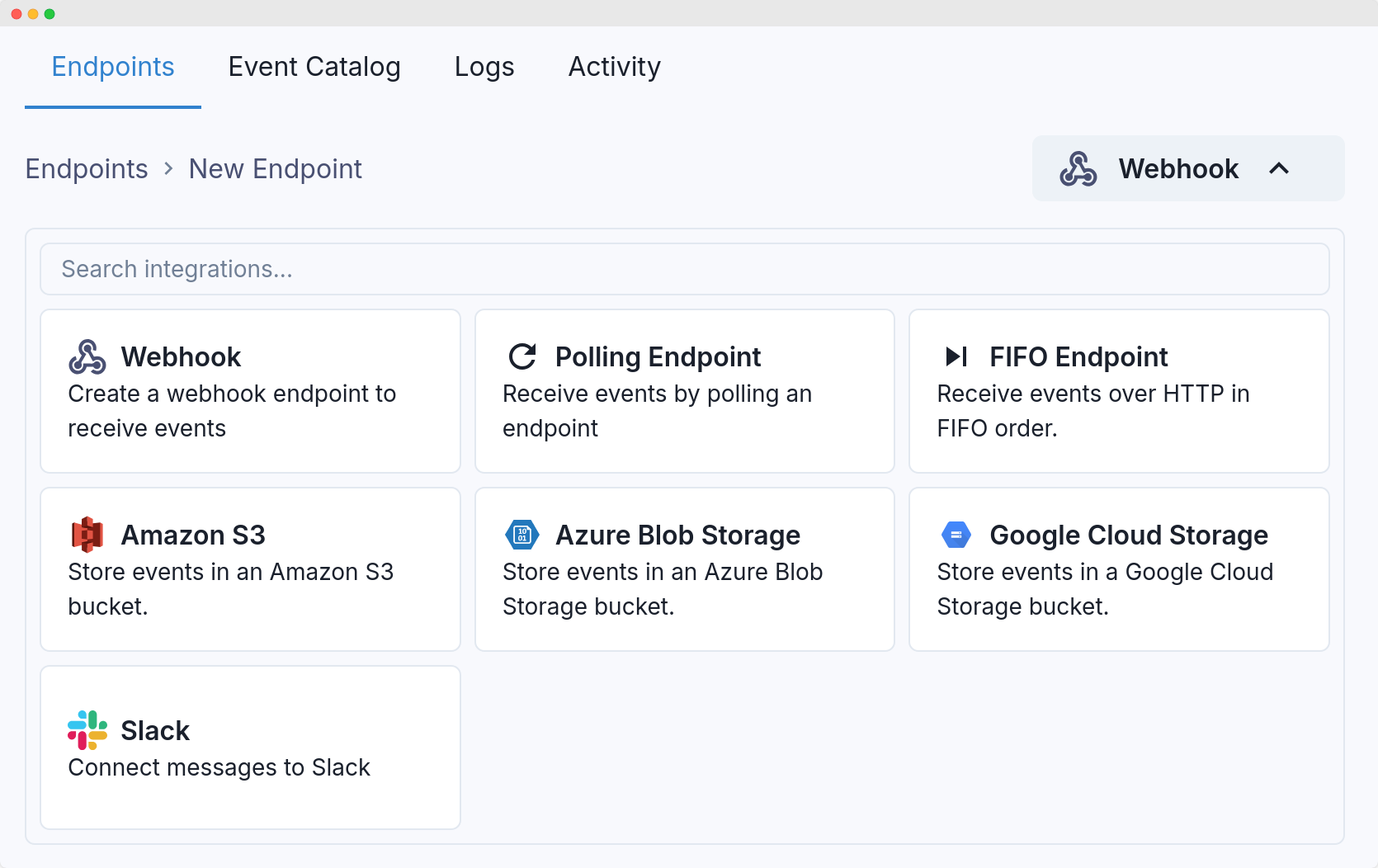Select the Slack integration card
This screenshot has width=1378, height=868.
click(250, 747)
